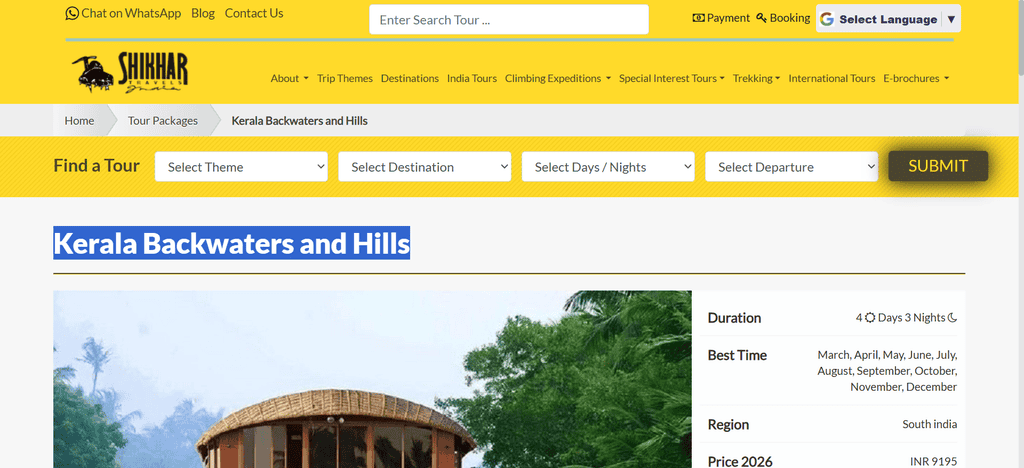Click the WhatsApp chat icon
Image resolution: width=1024 pixels, height=468 pixels.
(72, 13)
